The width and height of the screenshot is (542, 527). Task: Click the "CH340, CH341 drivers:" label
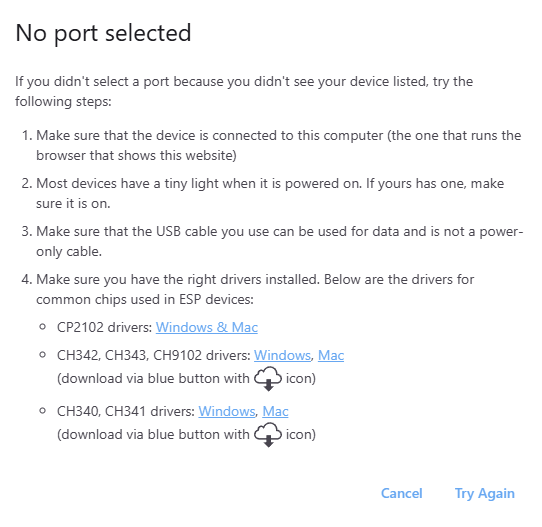click(x=126, y=411)
